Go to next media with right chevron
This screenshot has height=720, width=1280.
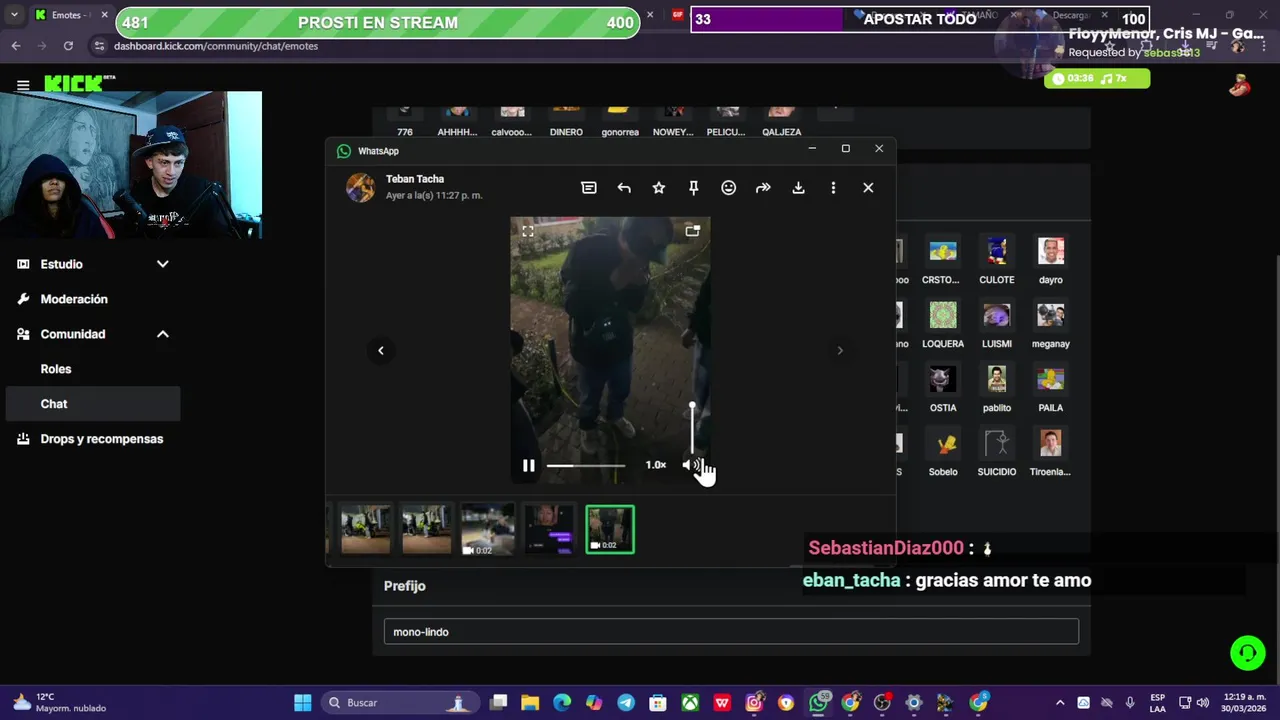coord(840,350)
